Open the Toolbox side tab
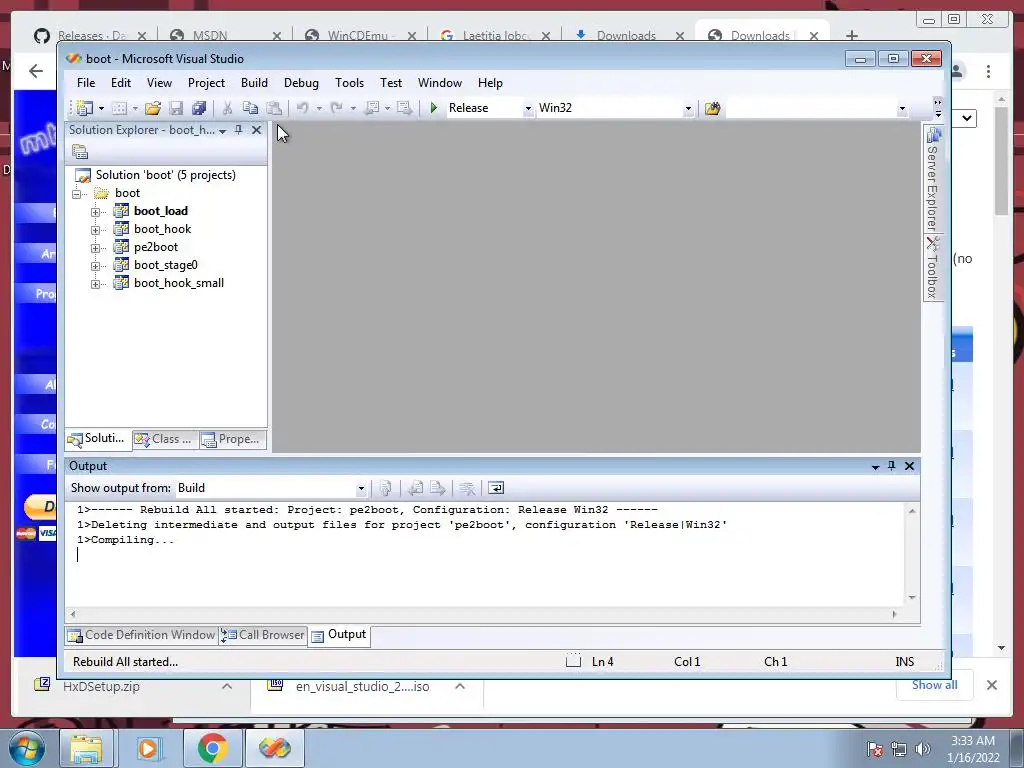The width and height of the screenshot is (1024, 768). (x=933, y=268)
